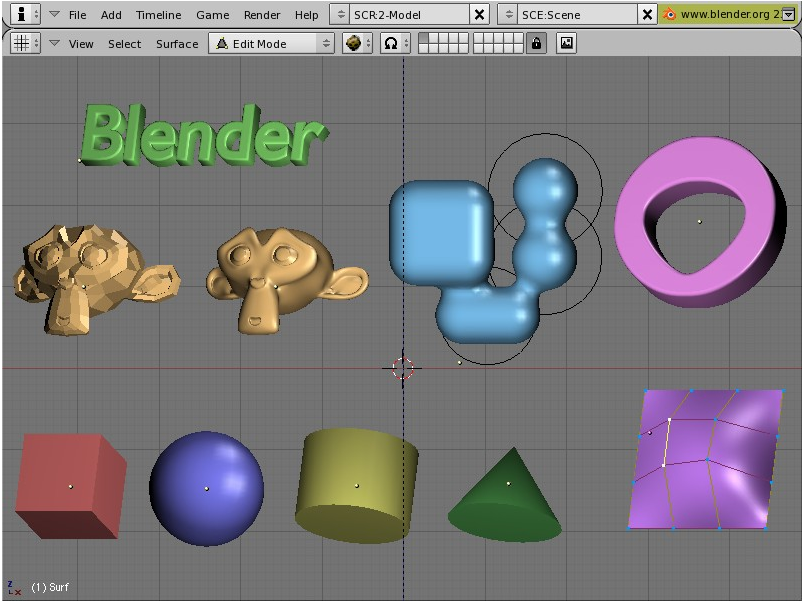This screenshot has height=601, width=803.
Task: Delete the screen with X beside SCR:2-Model
Action: point(479,15)
